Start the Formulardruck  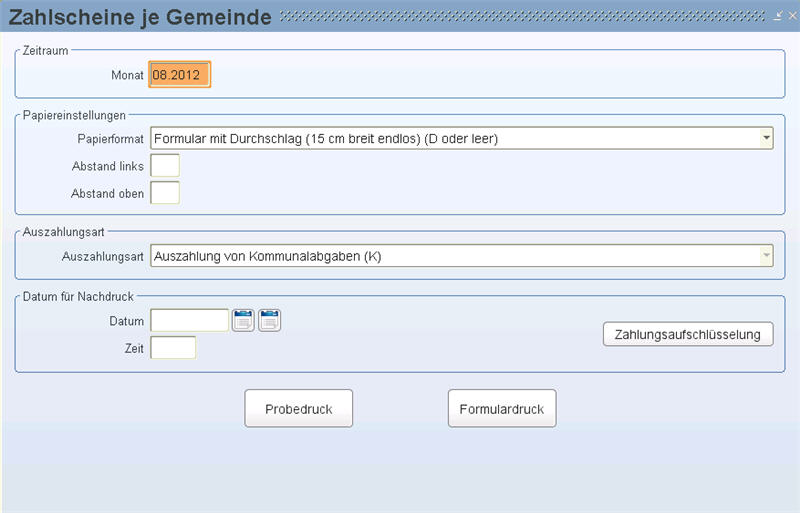(x=502, y=408)
